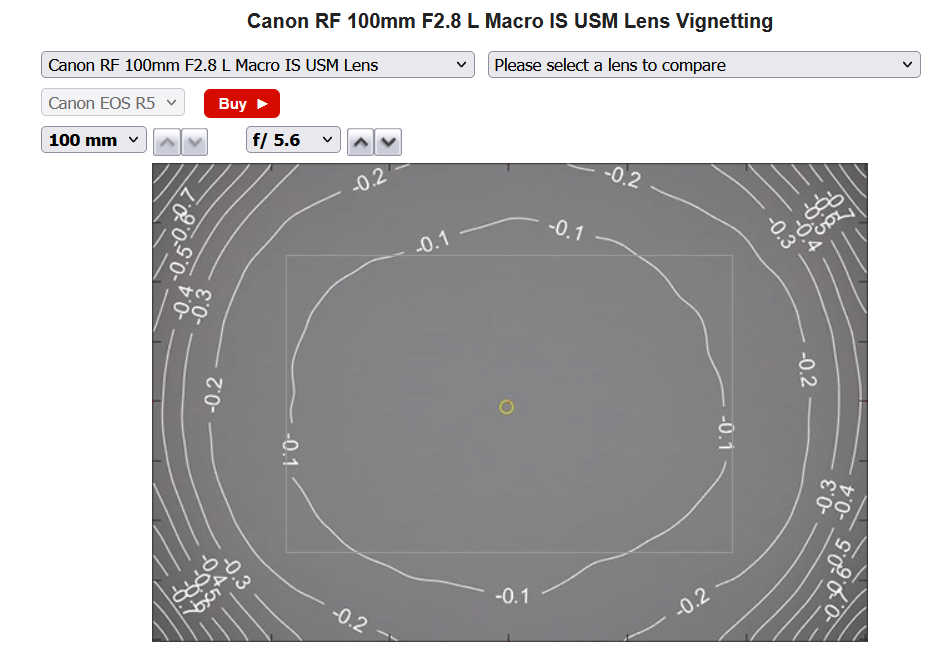The width and height of the screenshot is (928, 658).
Task: Click the yellow center circle on the chart
Action: pos(506,406)
